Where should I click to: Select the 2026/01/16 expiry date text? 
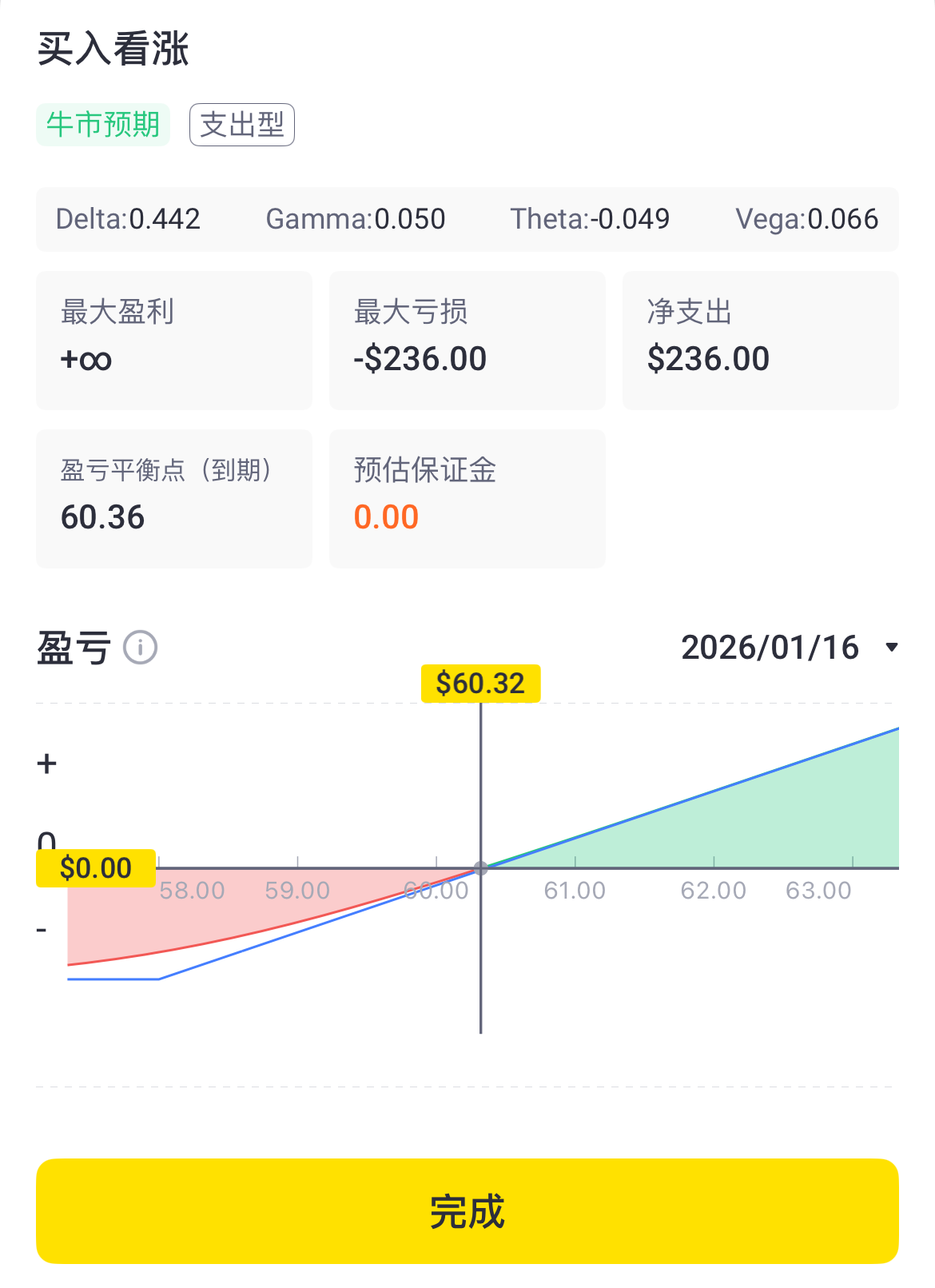(770, 648)
